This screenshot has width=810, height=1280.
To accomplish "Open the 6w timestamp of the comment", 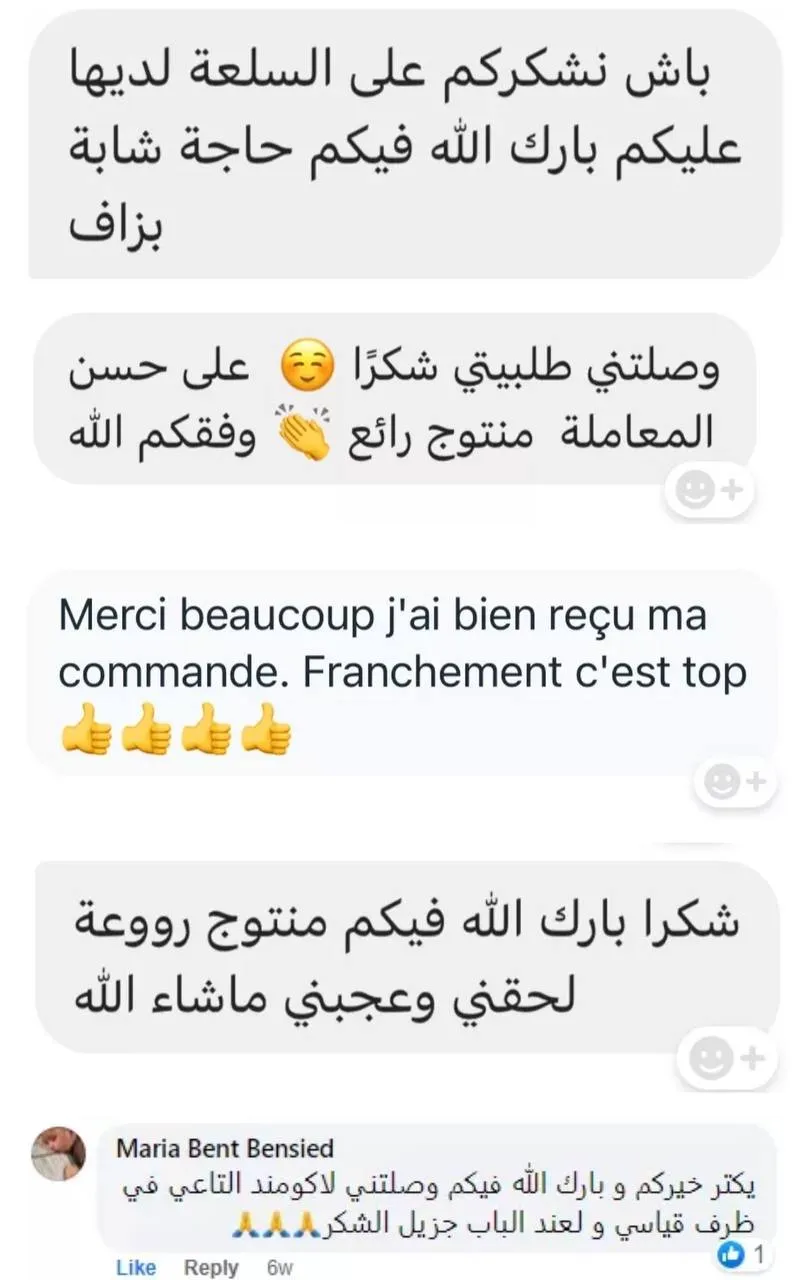I will coord(280,1267).
